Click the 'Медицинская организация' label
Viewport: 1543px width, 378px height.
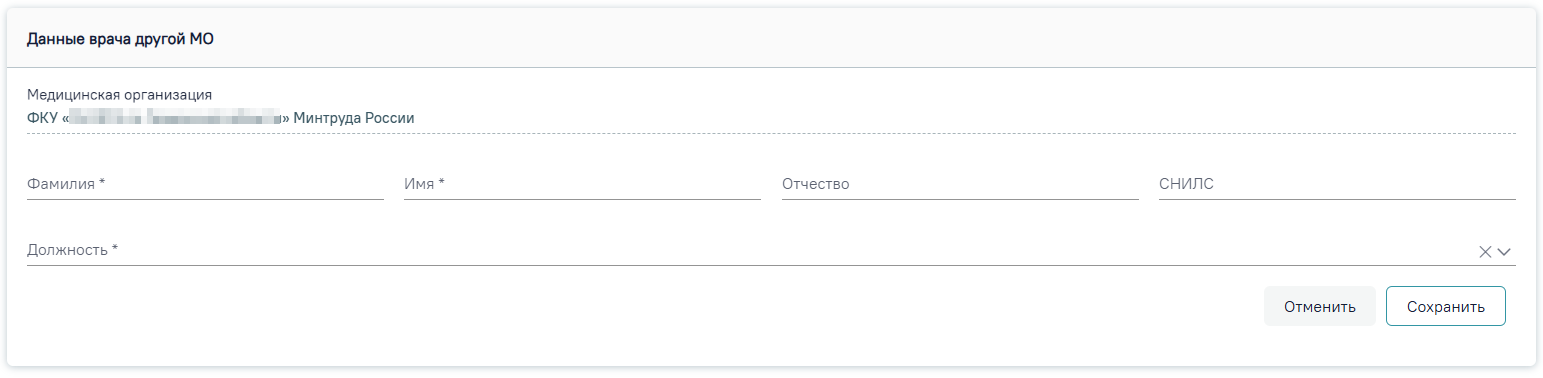click(119, 94)
